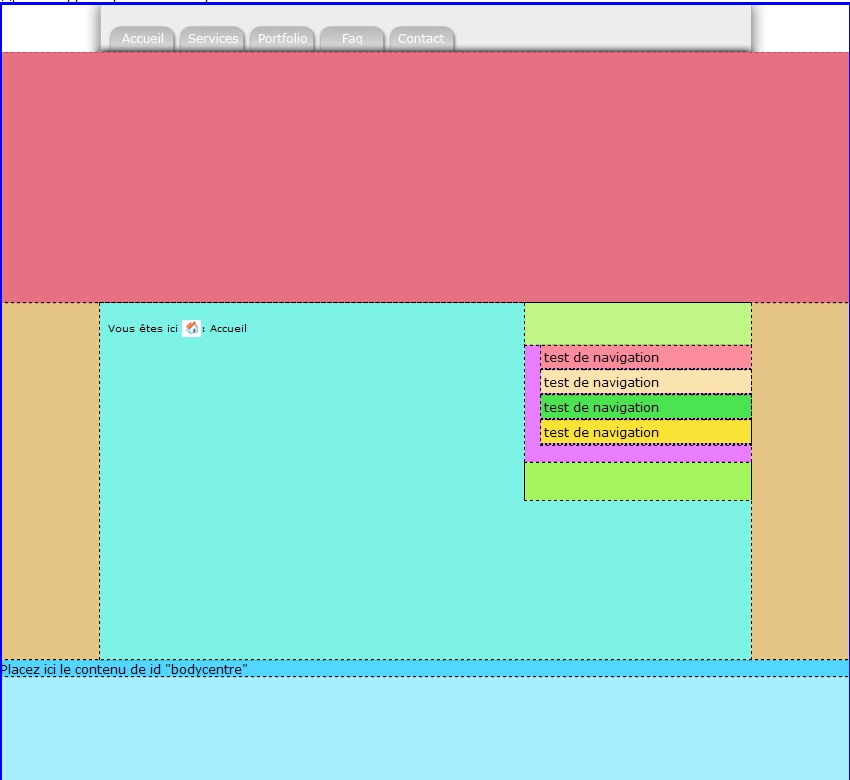
Task: Click the tan left sidebar column
Action: 50,480
